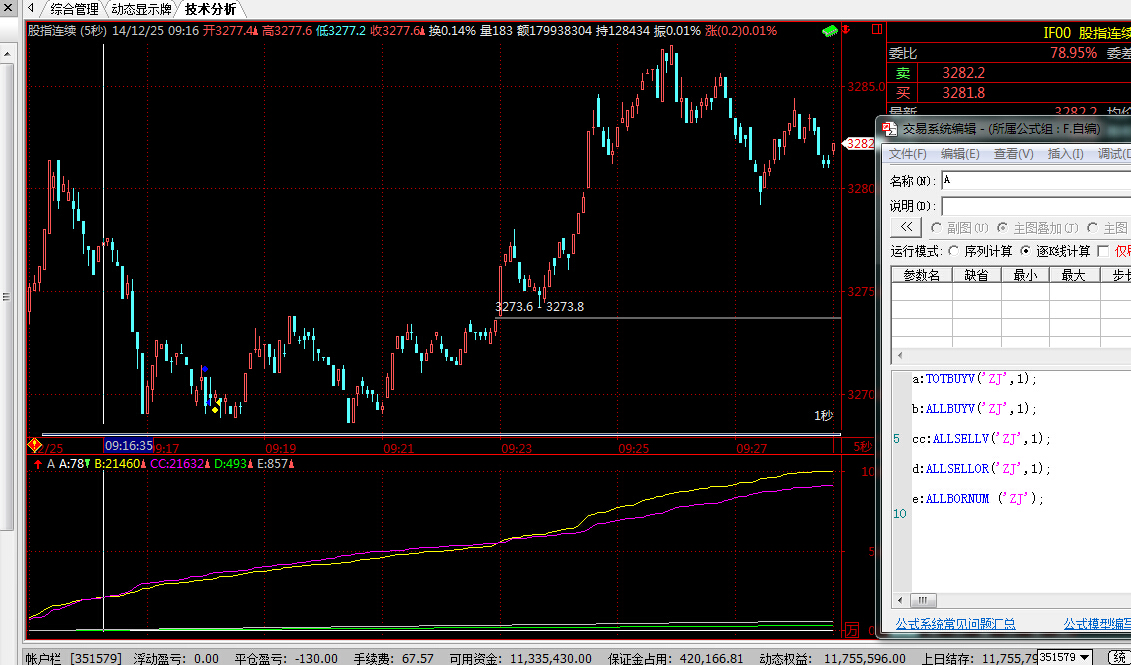The height and width of the screenshot is (665, 1131).
Task: Select the 副图 radio button
Action: tap(936, 228)
